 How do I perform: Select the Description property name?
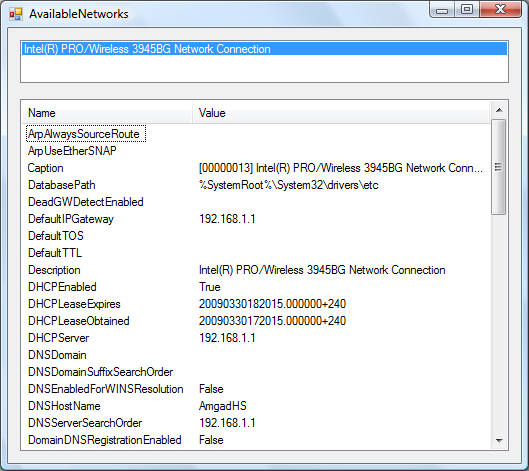[x=54, y=270]
